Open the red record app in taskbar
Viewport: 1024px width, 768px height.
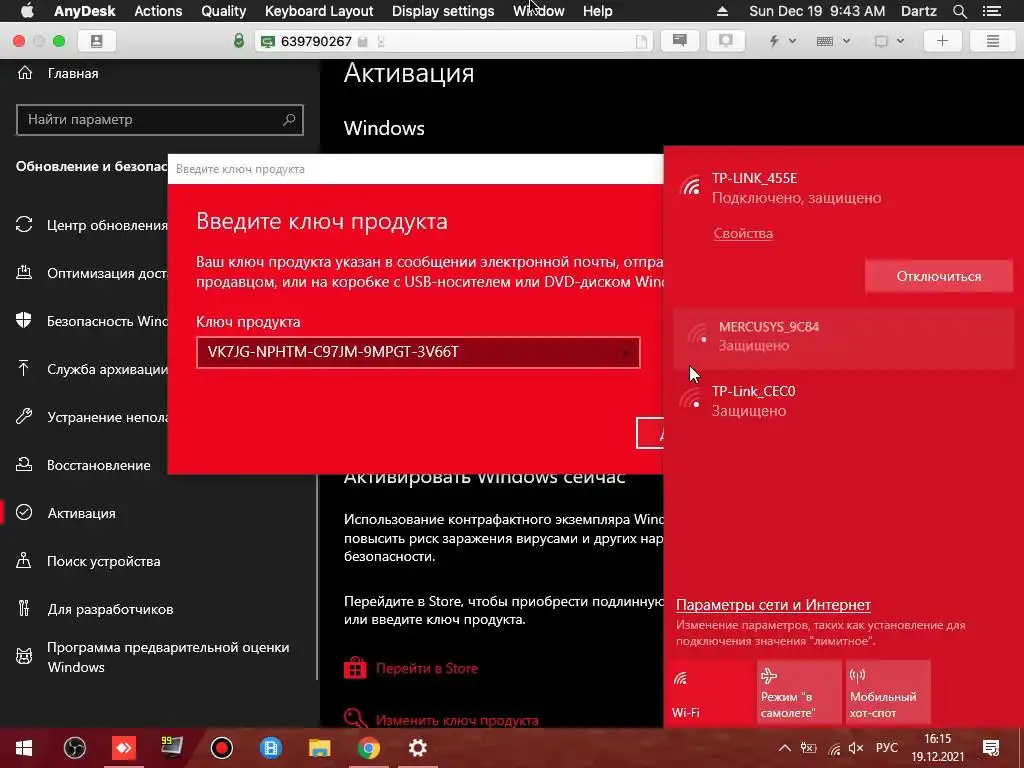click(221, 748)
